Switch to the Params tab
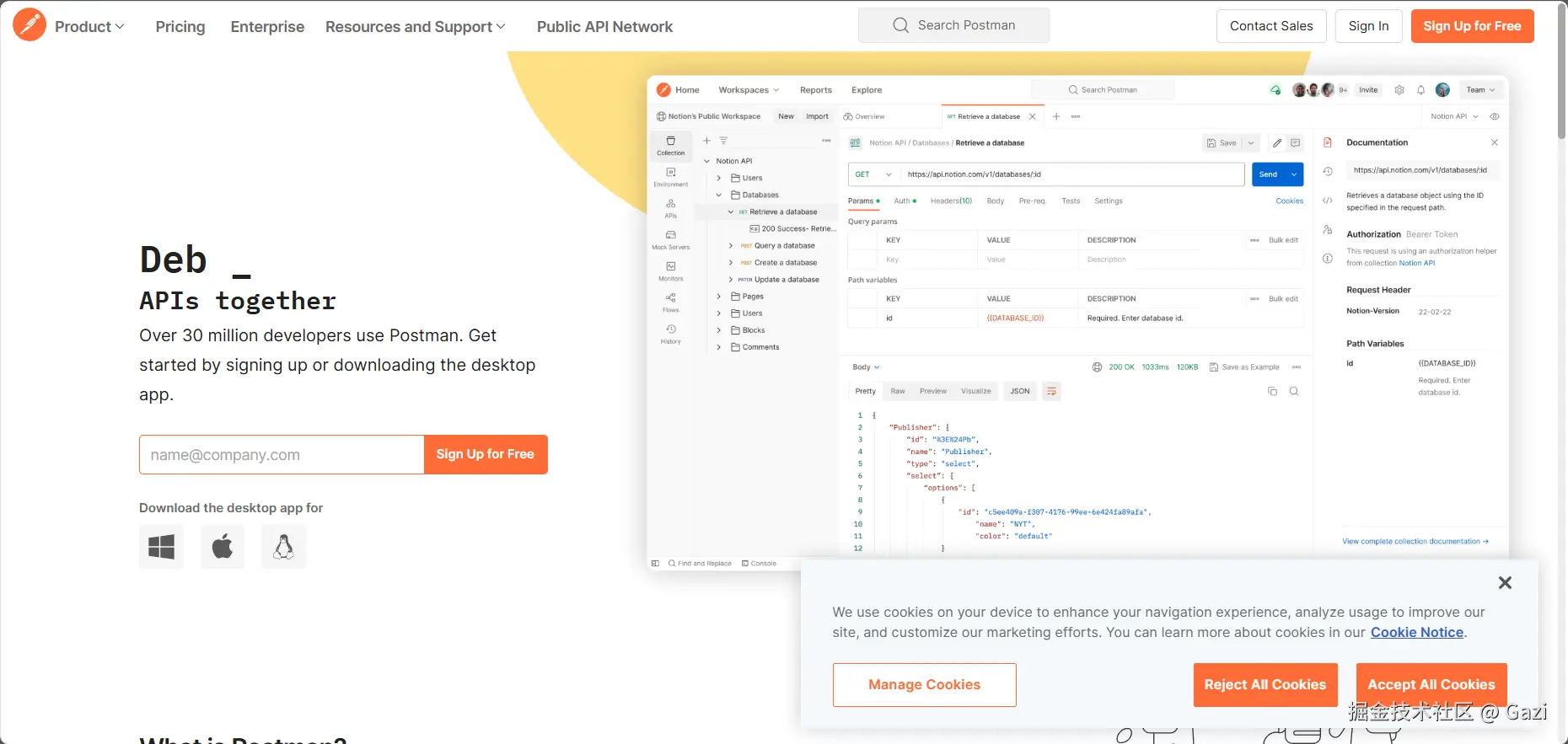Image resolution: width=1568 pixels, height=744 pixels. click(x=863, y=201)
